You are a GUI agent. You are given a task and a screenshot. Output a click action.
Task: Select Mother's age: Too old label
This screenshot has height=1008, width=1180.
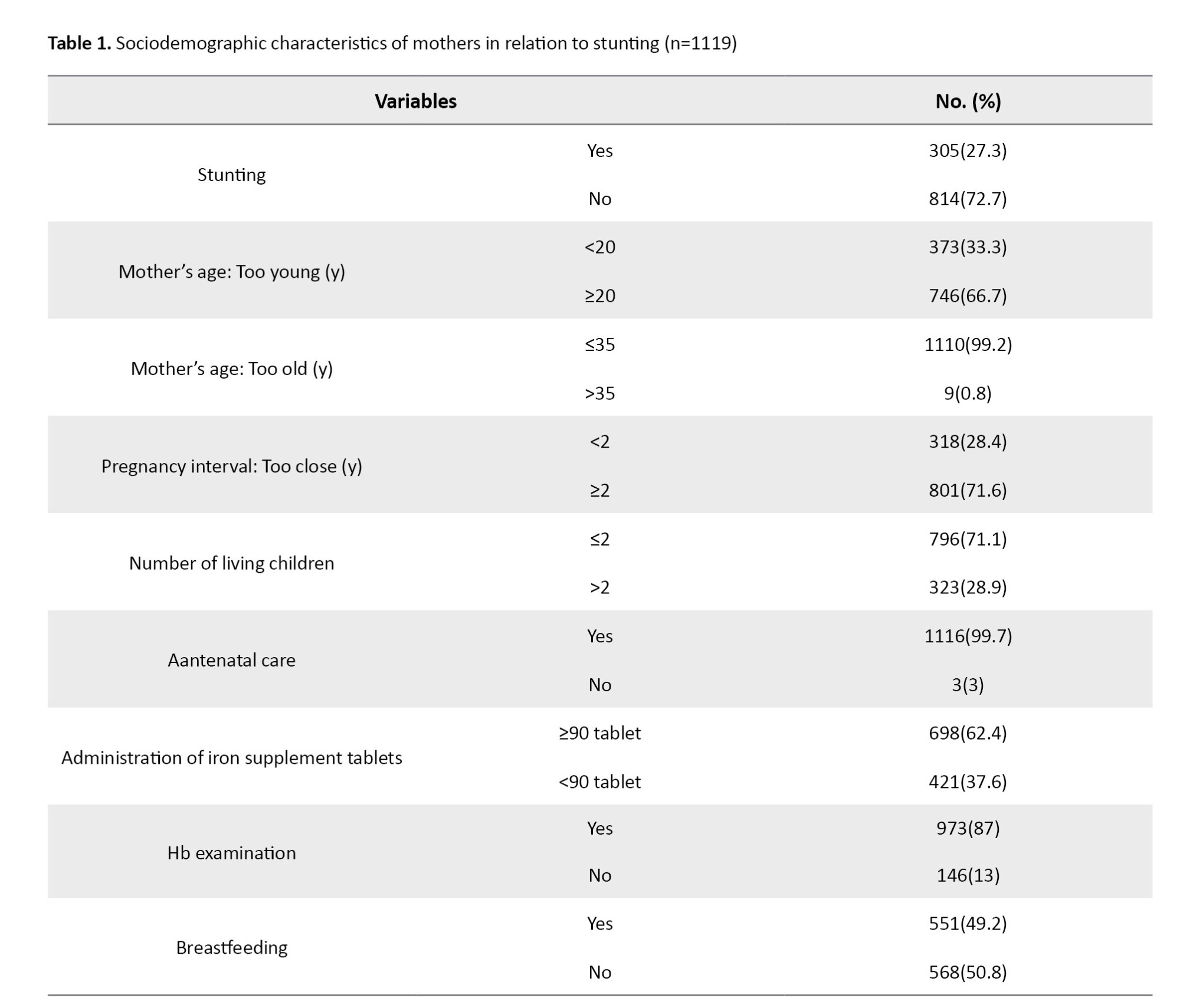coord(231,369)
